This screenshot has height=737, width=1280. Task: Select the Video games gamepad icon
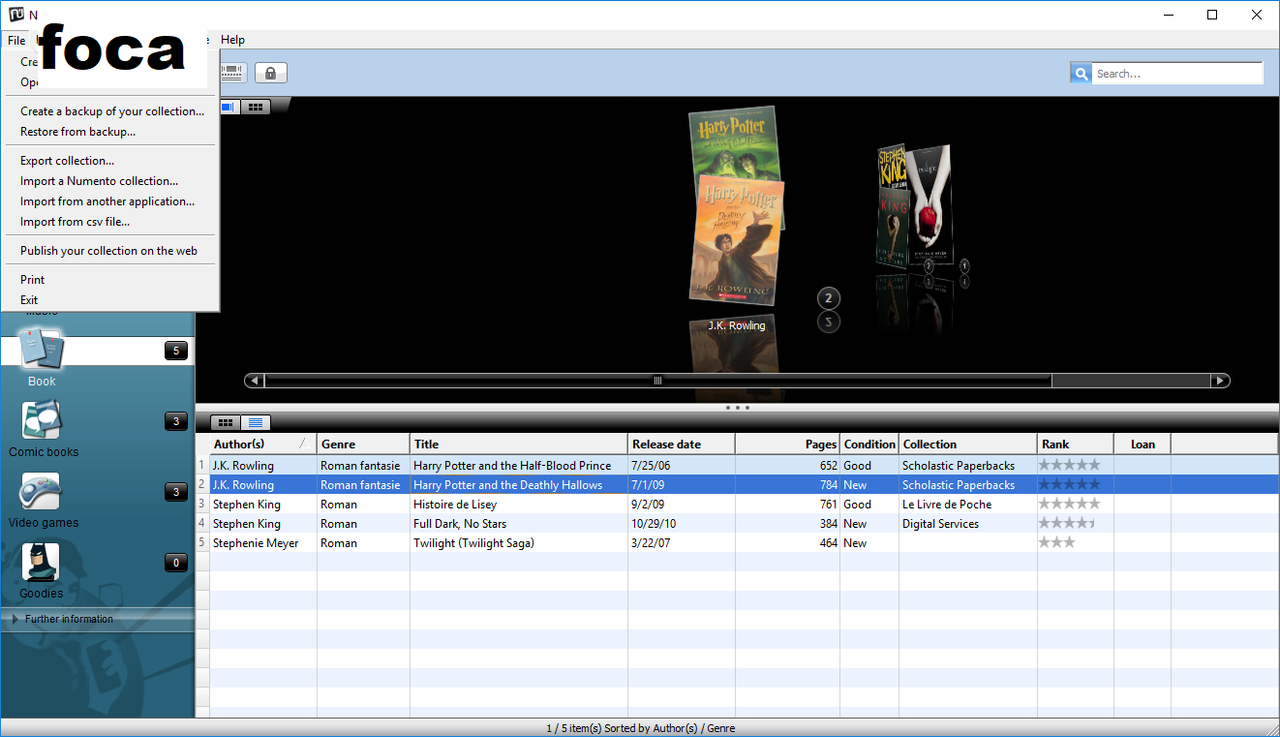pos(42,492)
